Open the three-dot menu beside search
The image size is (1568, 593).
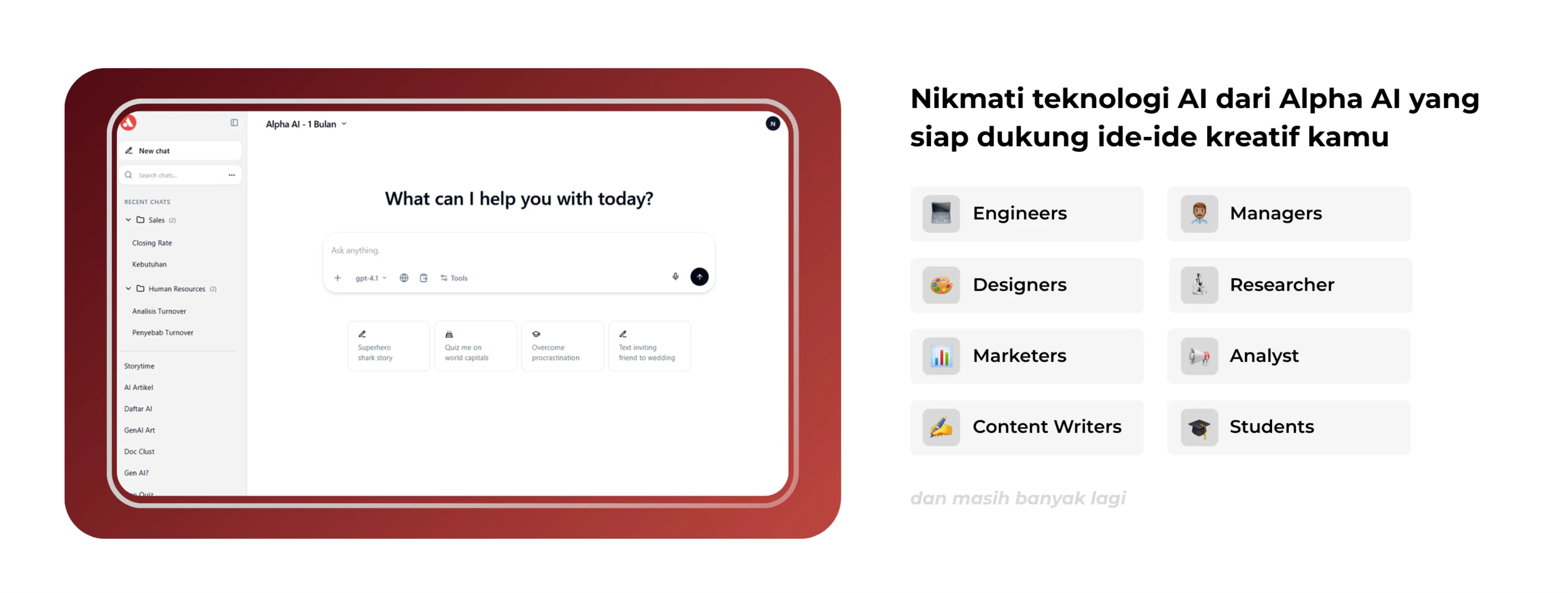[x=232, y=175]
